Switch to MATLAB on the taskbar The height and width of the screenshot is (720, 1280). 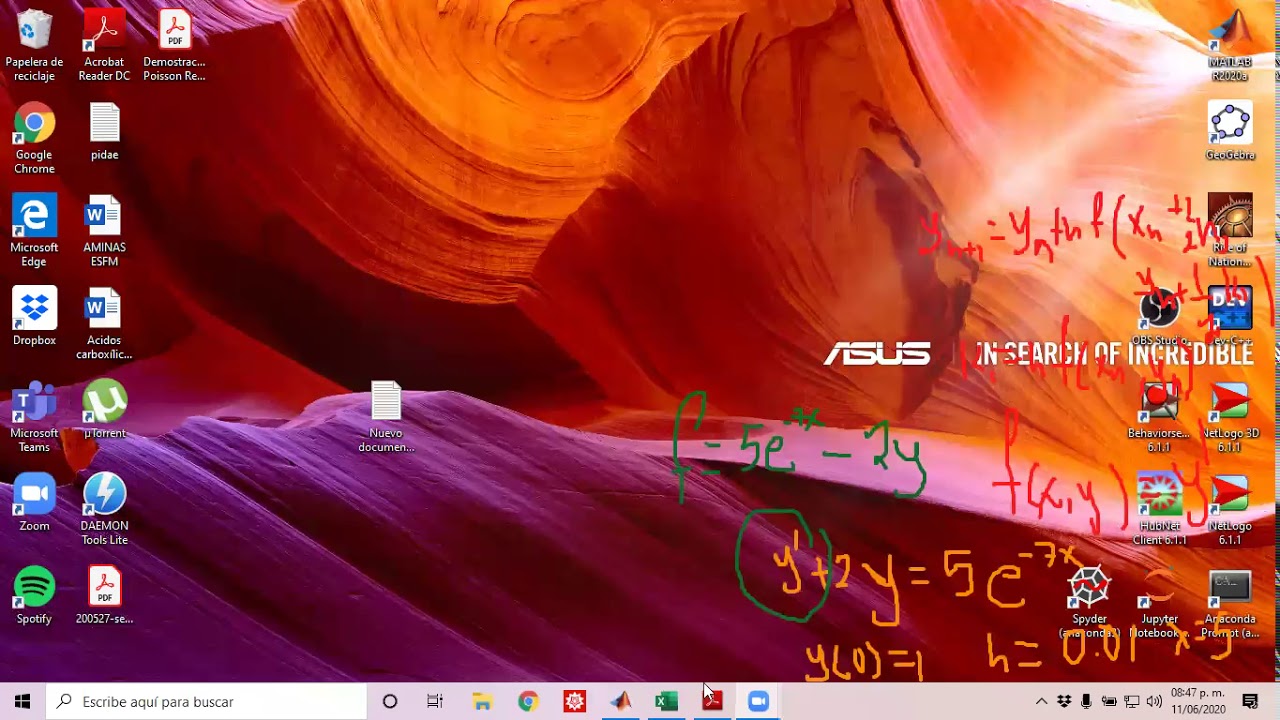[x=620, y=701]
